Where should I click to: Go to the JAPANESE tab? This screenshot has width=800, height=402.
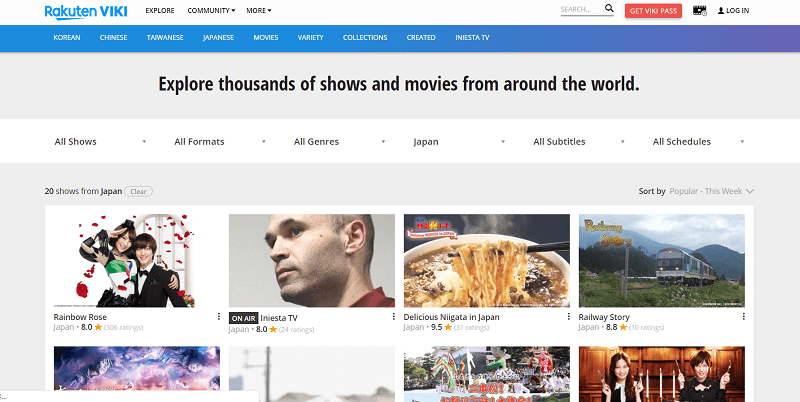click(x=218, y=38)
